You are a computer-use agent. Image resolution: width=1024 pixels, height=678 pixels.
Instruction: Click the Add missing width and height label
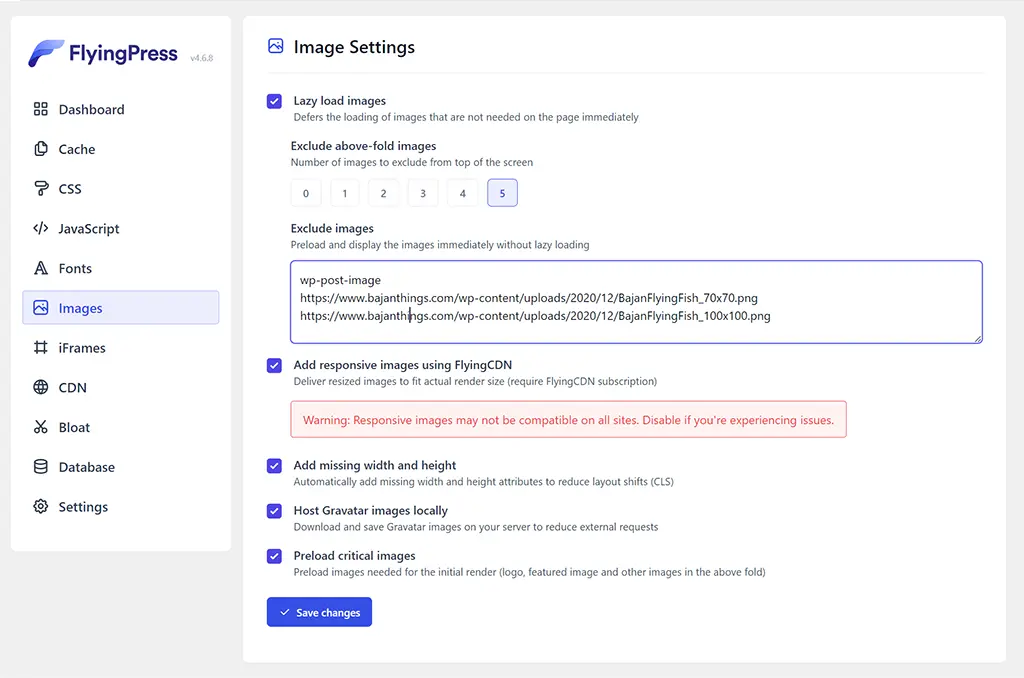click(x=375, y=466)
